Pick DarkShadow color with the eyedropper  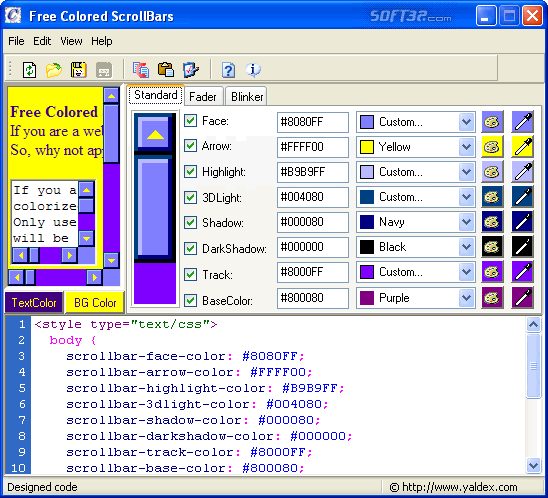tap(522, 247)
